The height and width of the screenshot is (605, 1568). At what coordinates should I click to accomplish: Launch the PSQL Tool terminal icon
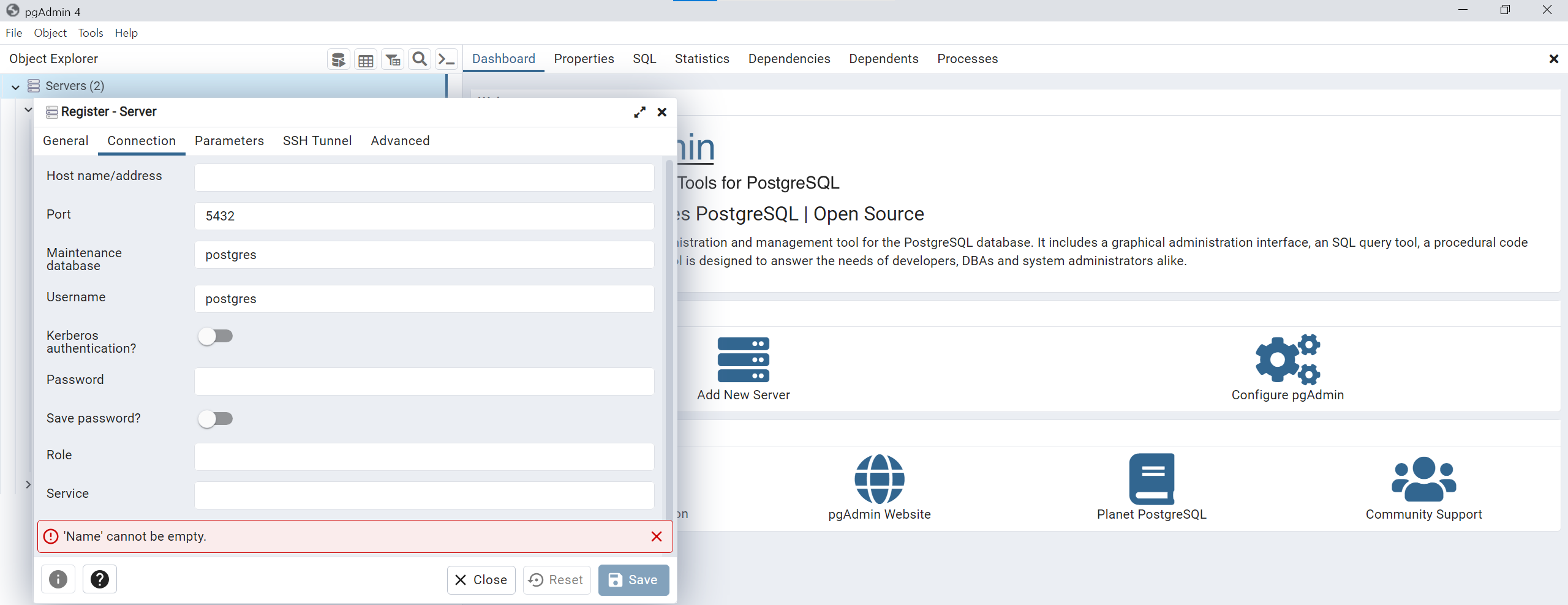[447, 59]
